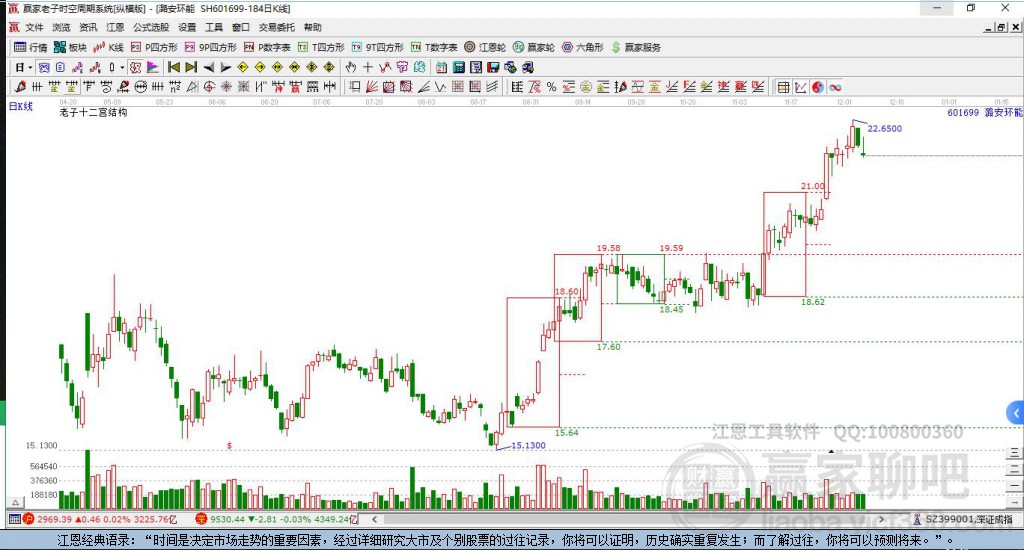
Task: Open the 赢家轮 wheel tool
Action: (534, 47)
